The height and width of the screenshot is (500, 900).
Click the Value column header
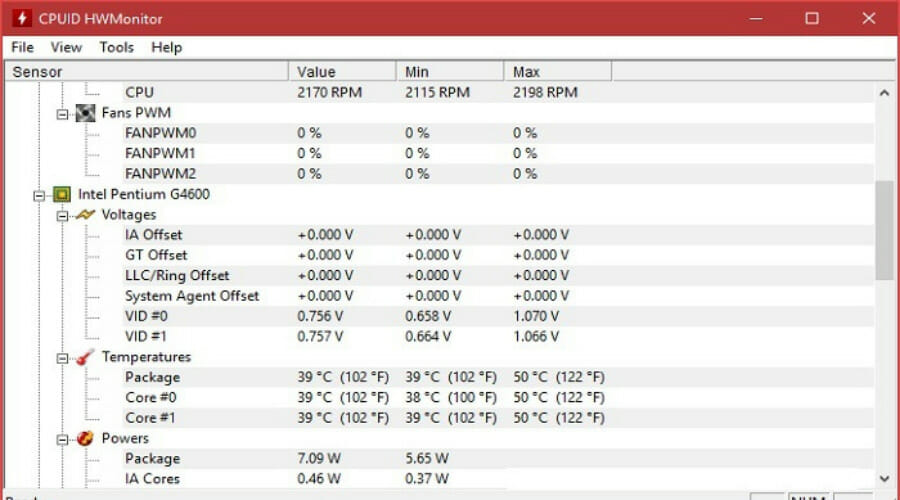(x=342, y=72)
